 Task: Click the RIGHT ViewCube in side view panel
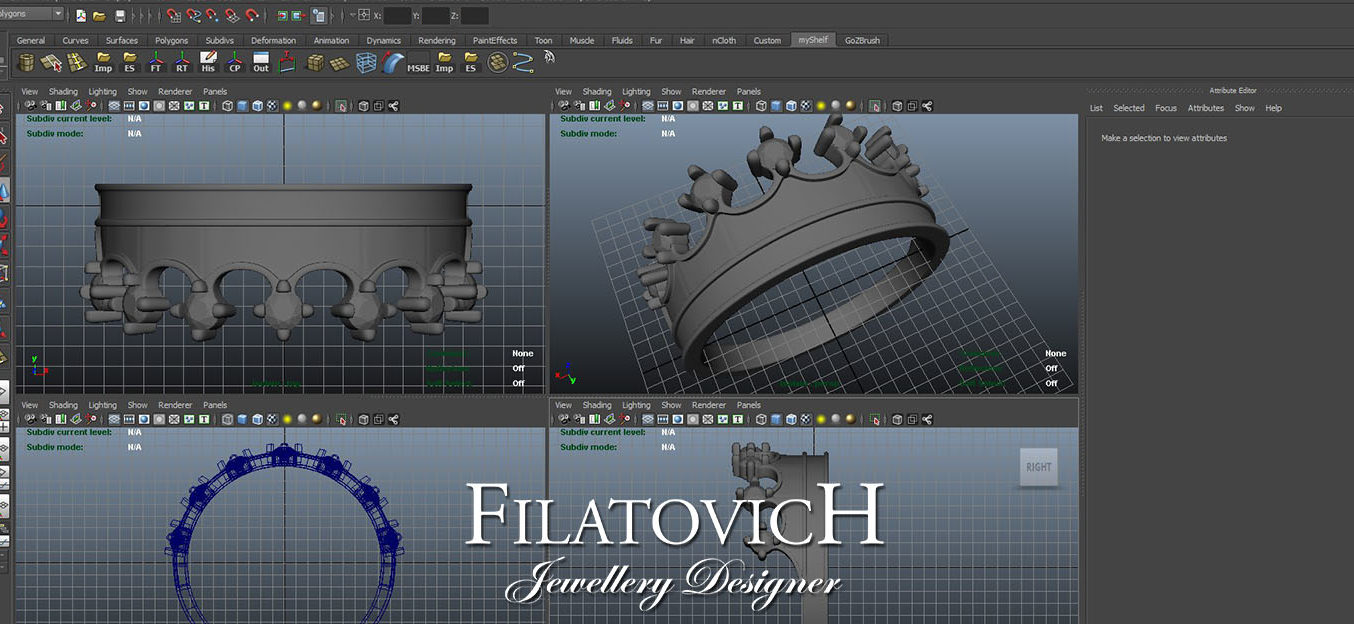point(1038,467)
